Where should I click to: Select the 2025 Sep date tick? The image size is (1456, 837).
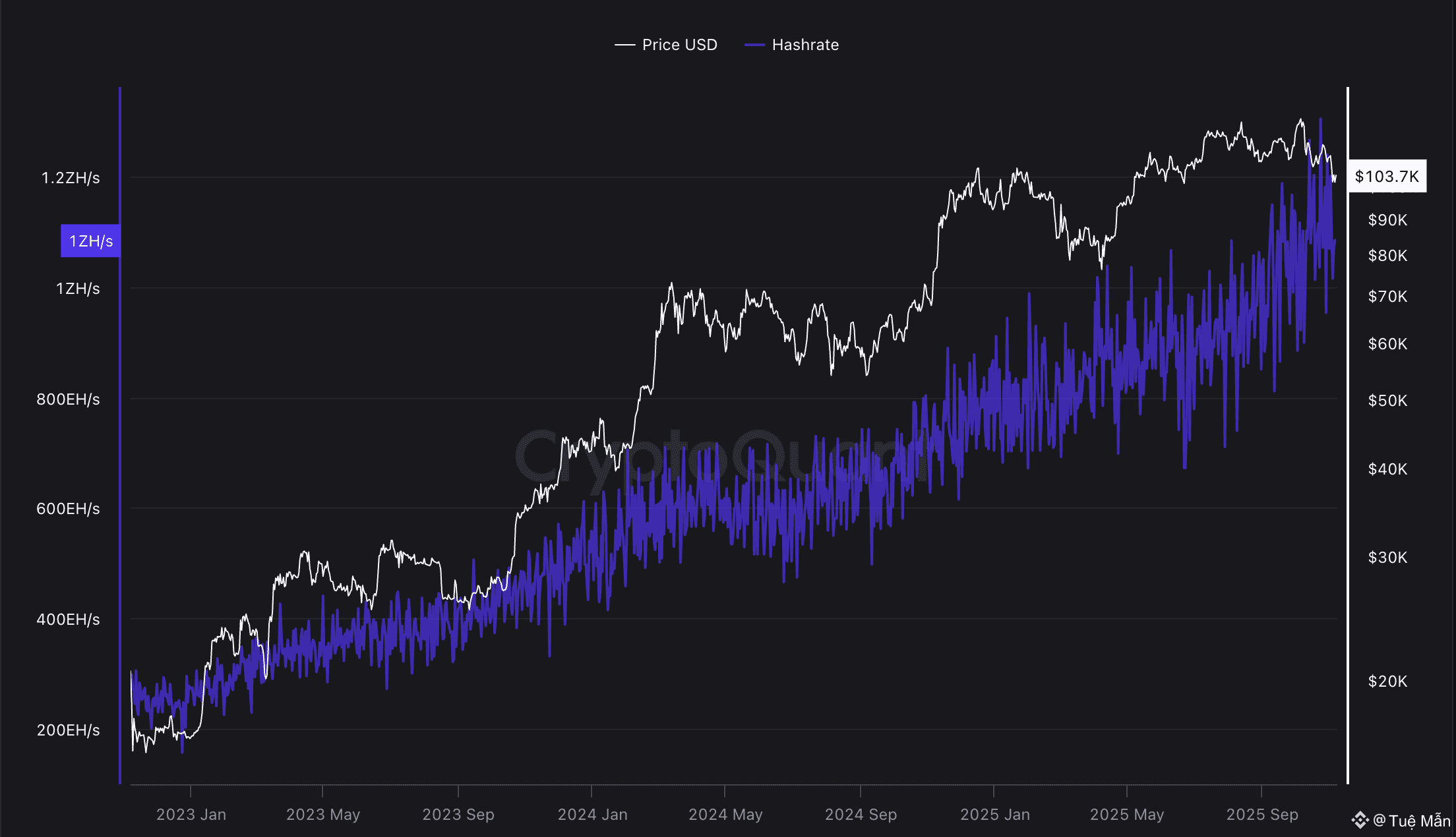coord(1261,815)
